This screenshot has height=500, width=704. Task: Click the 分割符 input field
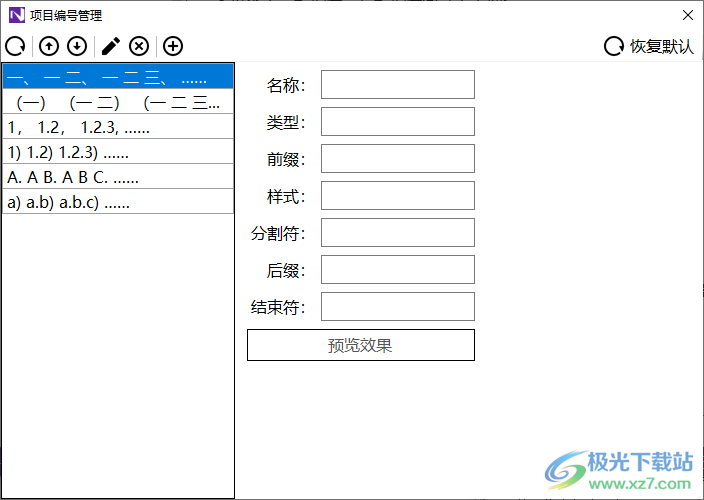pyautogui.click(x=398, y=232)
